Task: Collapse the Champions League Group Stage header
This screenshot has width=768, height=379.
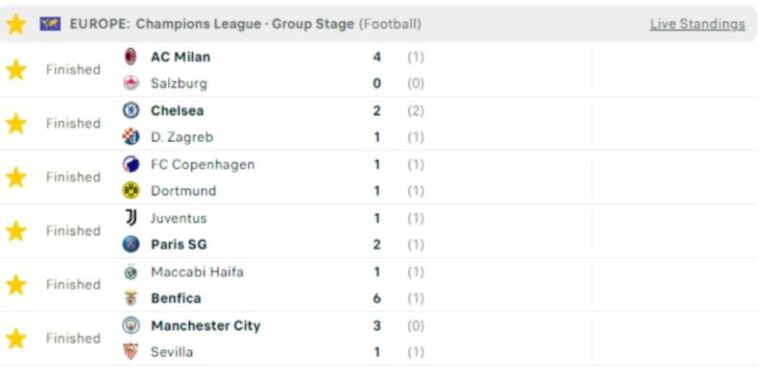Action: [378, 24]
